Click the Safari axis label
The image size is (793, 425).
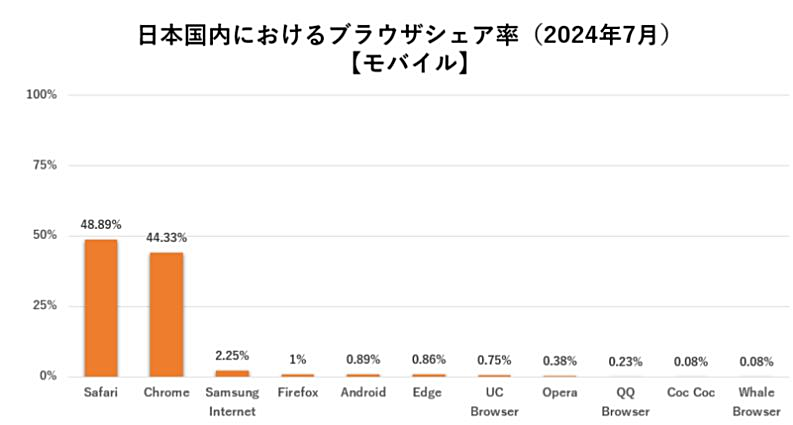click(101, 392)
